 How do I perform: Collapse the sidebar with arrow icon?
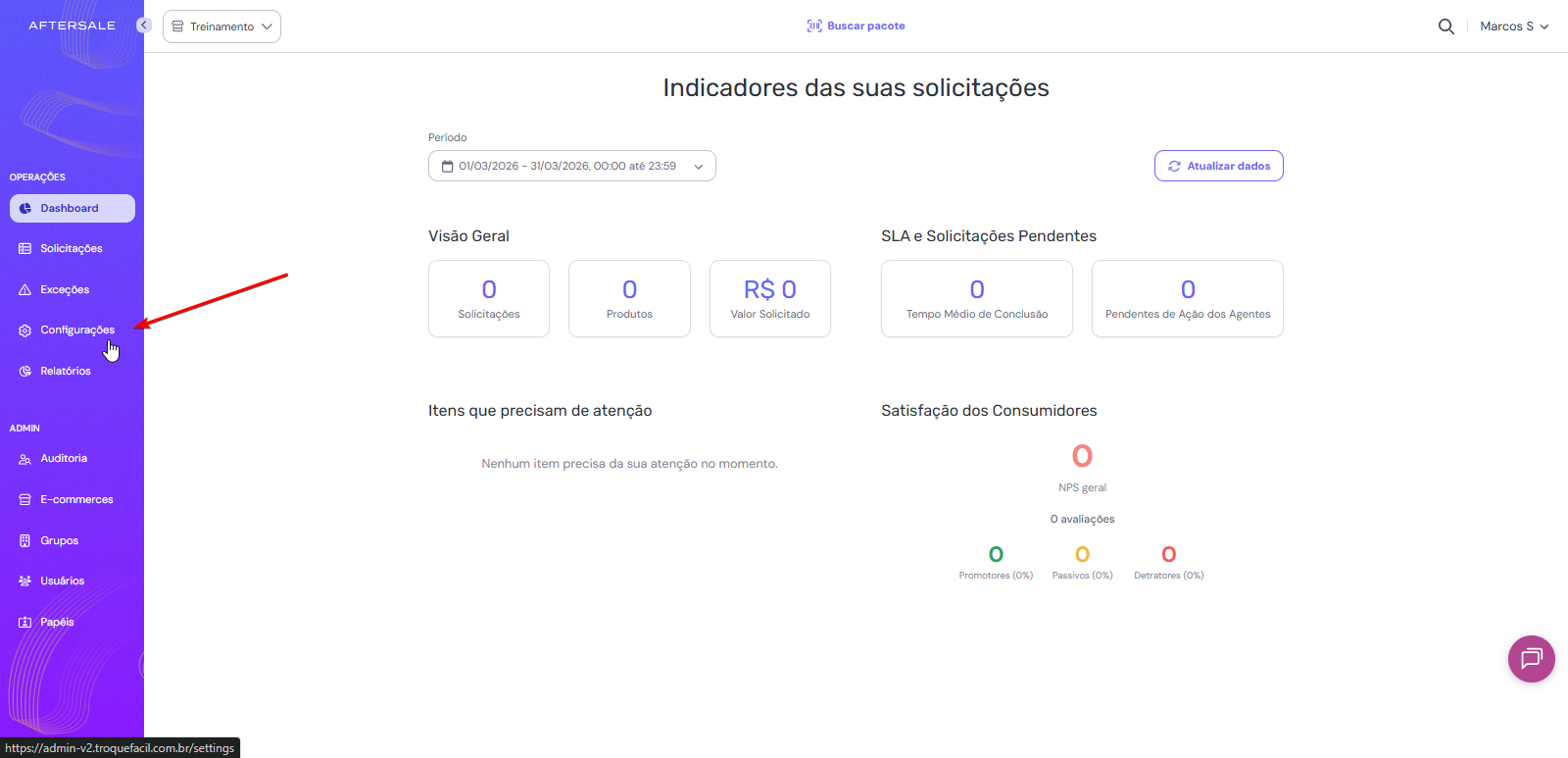(x=144, y=25)
